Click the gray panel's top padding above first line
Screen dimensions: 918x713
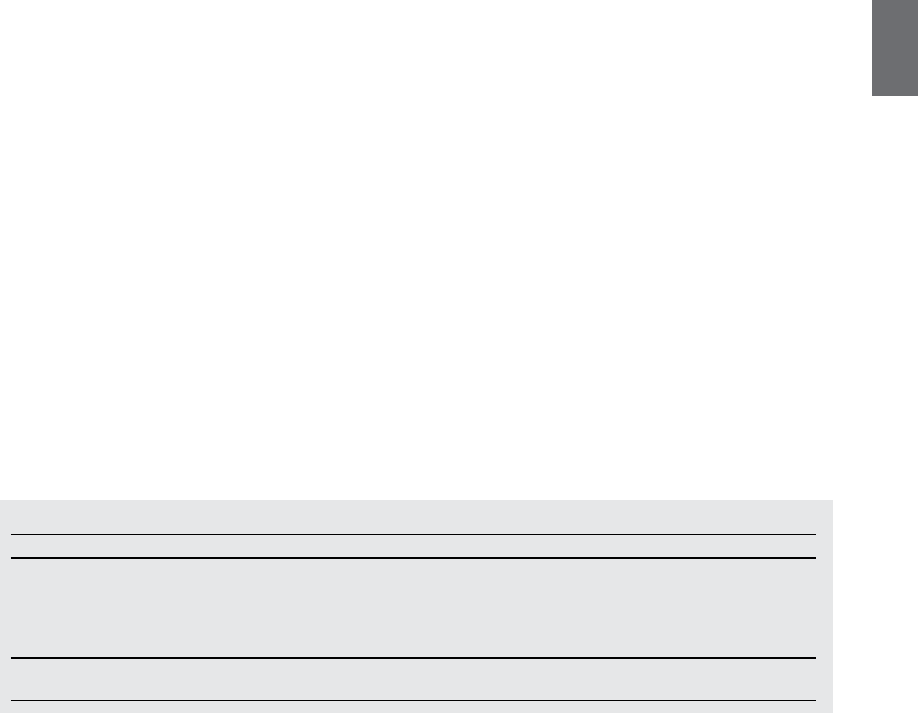(x=416, y=516)
